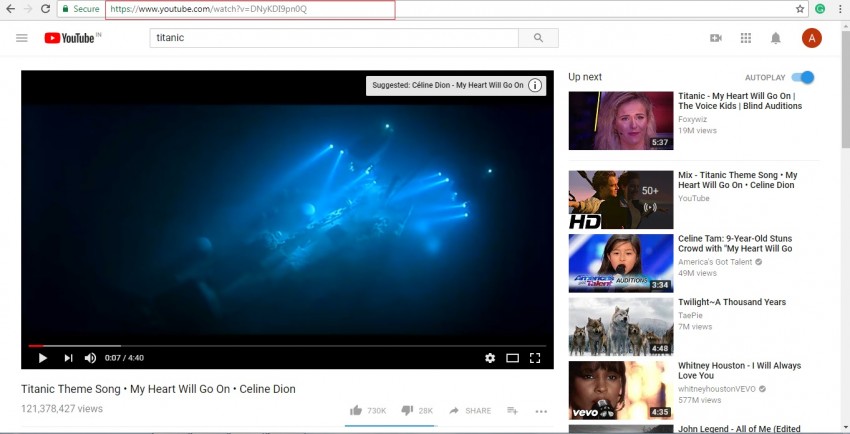Screen dimensions: 850x434
Task: Open 'John Legend - All of Me' title
Action: (x=739, y=429)
